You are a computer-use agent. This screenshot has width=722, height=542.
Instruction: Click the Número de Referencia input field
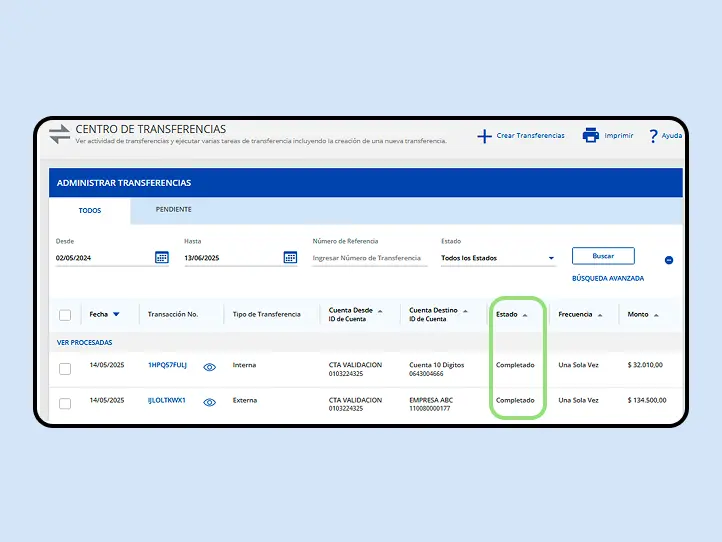coord(370,258)
